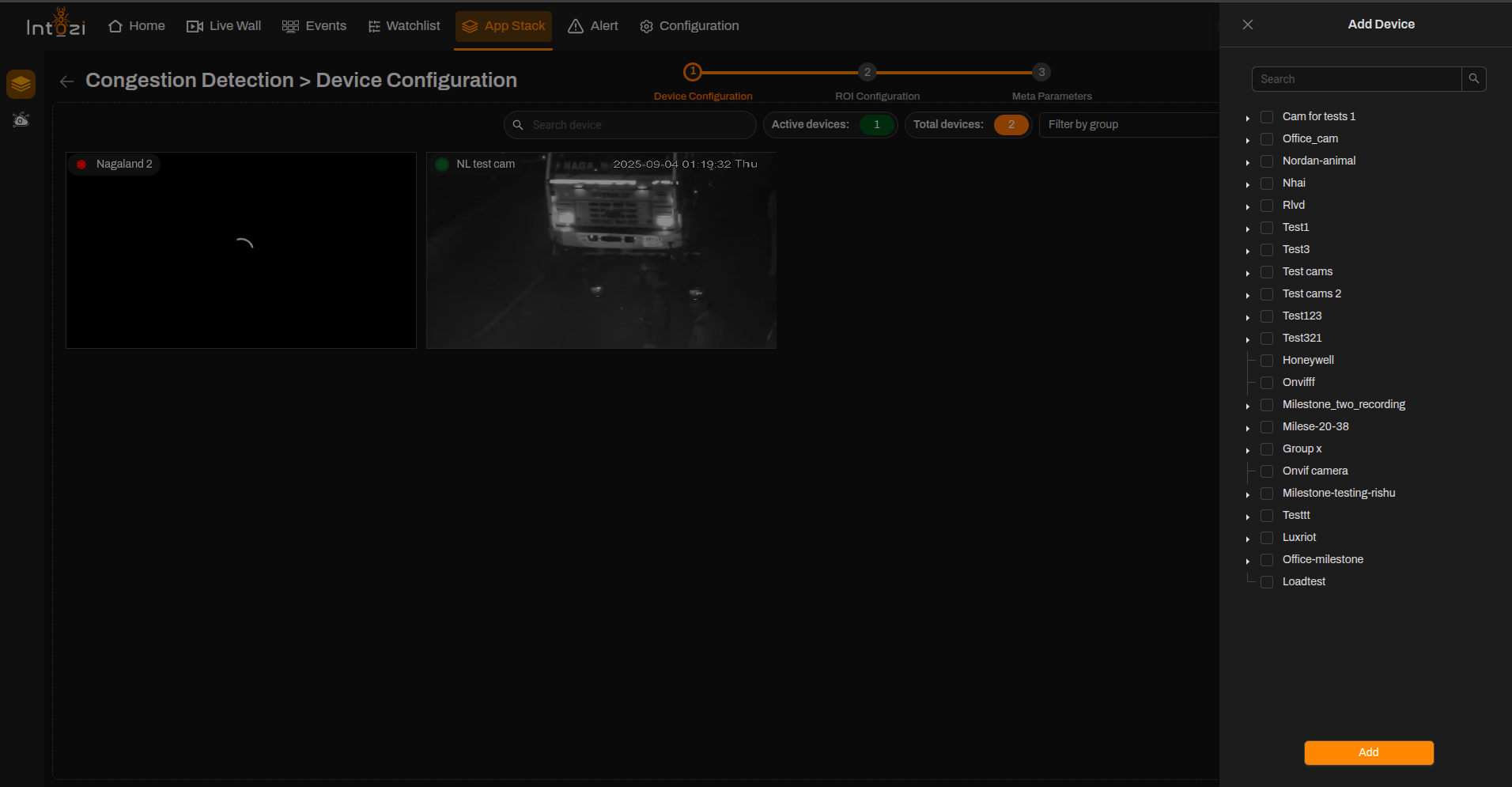This screenshot has height=787, width=1512.
Task: Check the Honeywell checkbox
Action: 1267,361
